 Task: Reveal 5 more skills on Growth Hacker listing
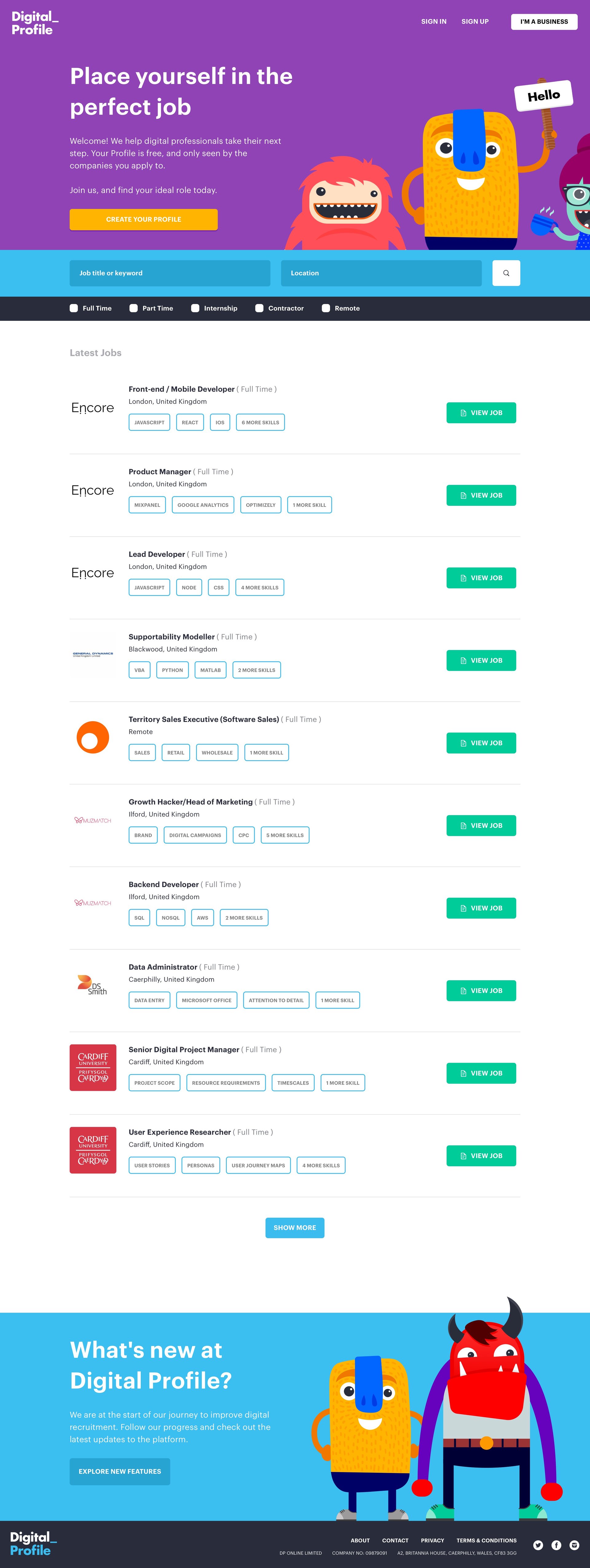click(x=284, y=835)
